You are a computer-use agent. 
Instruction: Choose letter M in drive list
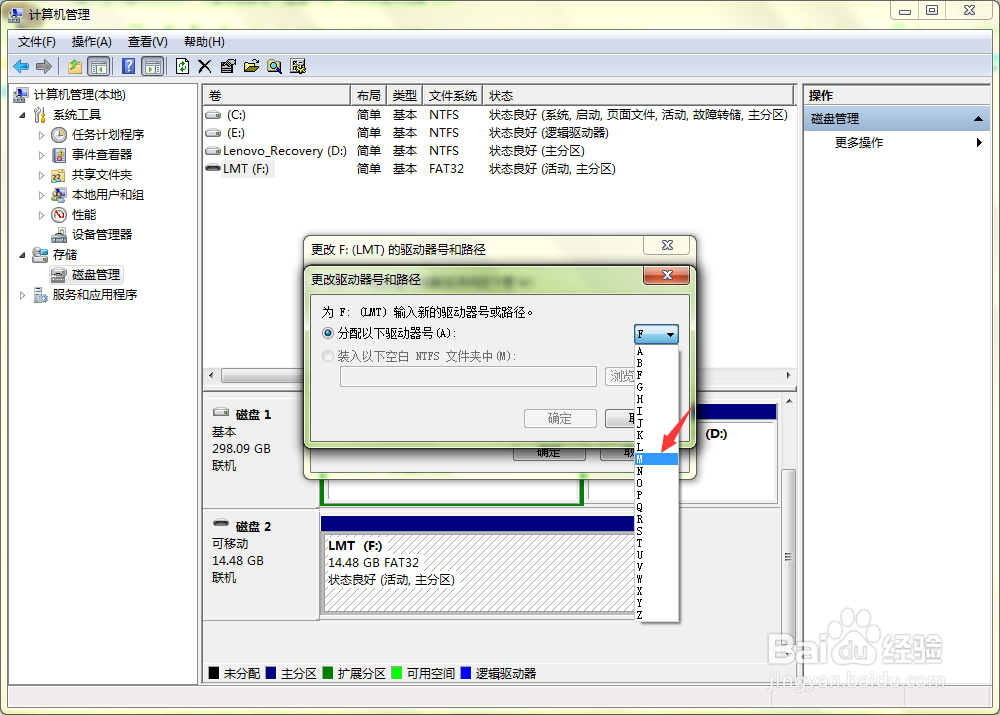656,459
